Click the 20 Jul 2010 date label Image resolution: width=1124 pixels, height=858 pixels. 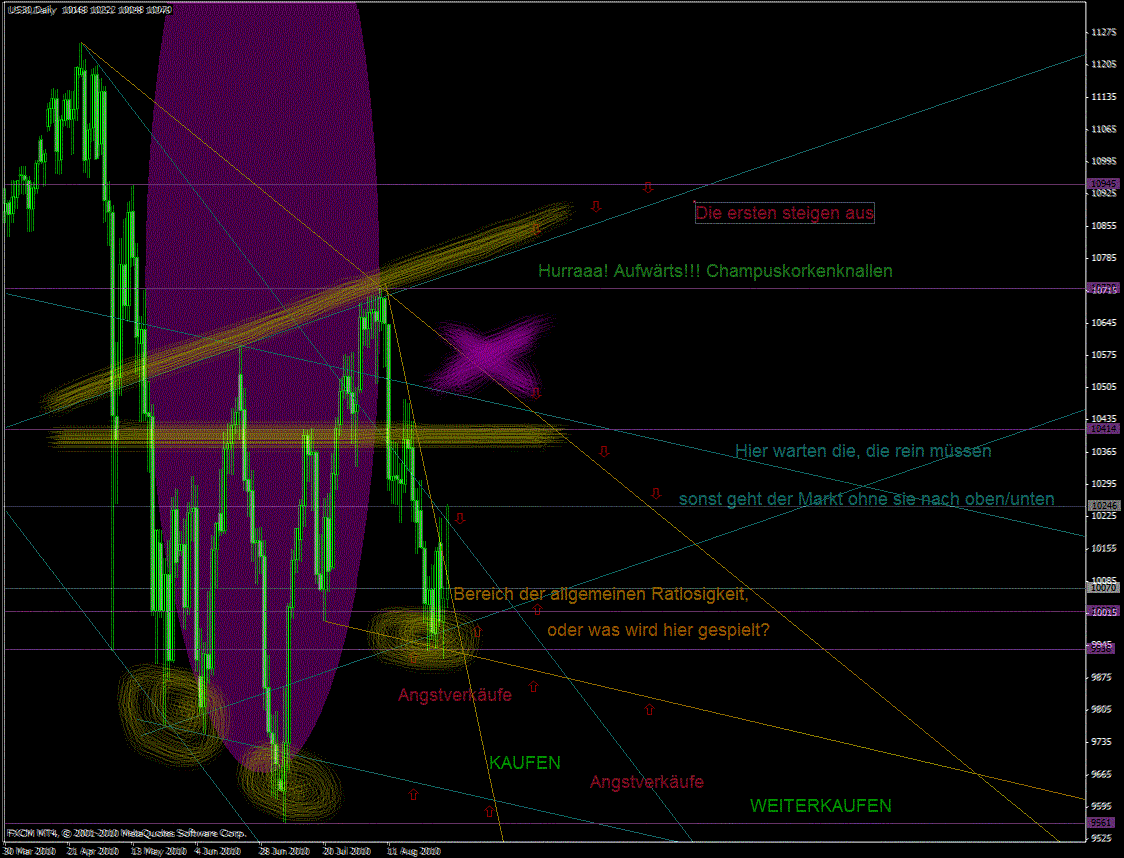pos(347,851)
